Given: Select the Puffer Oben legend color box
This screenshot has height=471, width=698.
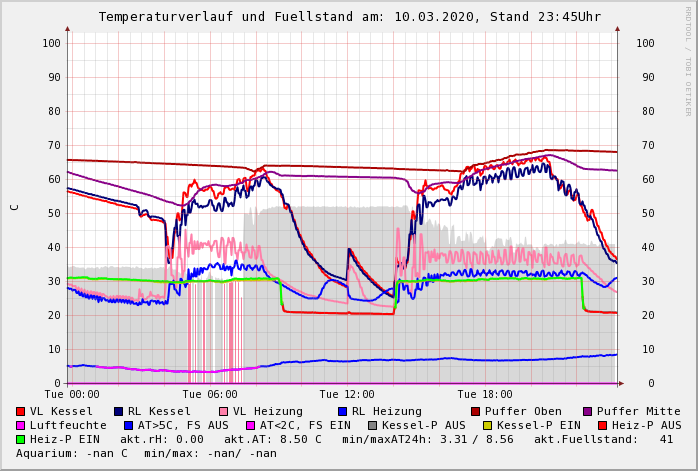Looking at the screenshot, I should pos(475,411).
